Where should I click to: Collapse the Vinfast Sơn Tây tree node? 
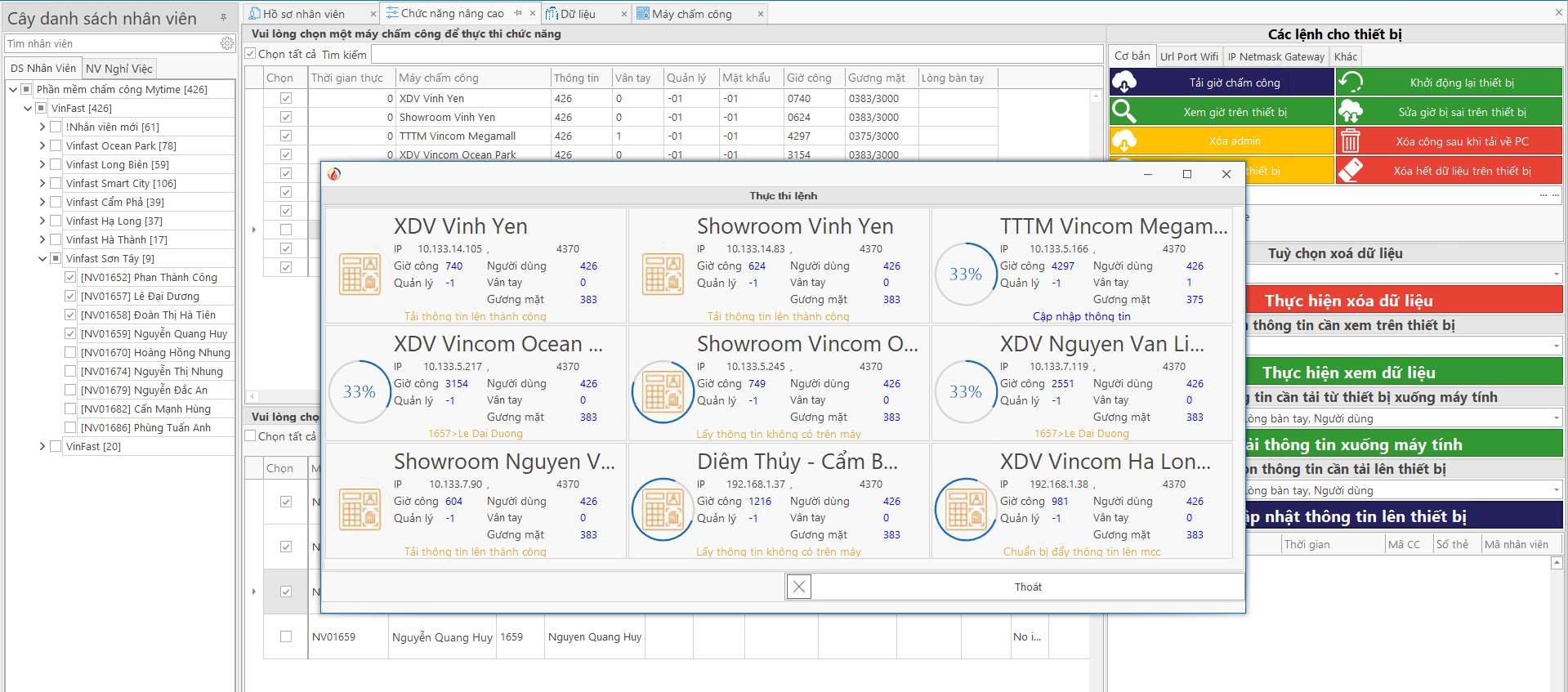click(x=42, y=259)
